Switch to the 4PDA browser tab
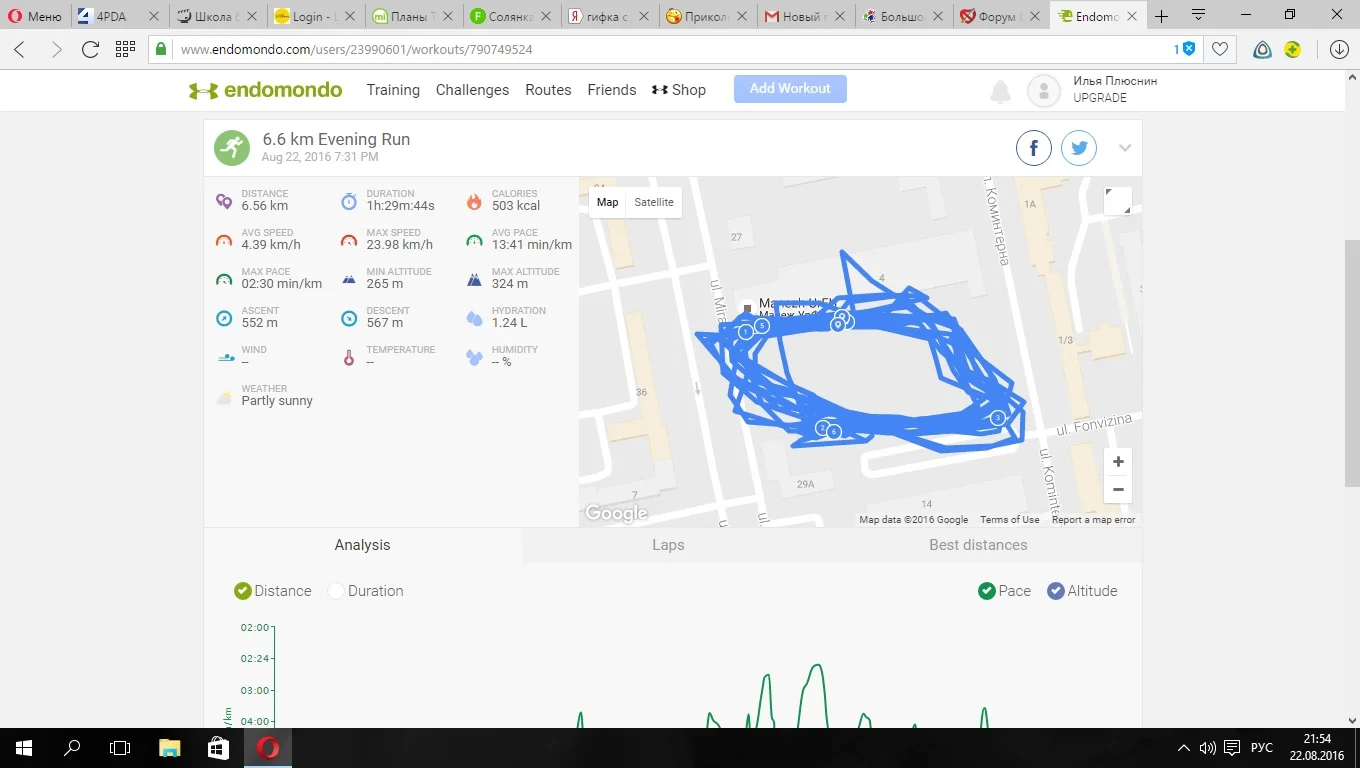The image size is (1360, 768). (118, 16)
